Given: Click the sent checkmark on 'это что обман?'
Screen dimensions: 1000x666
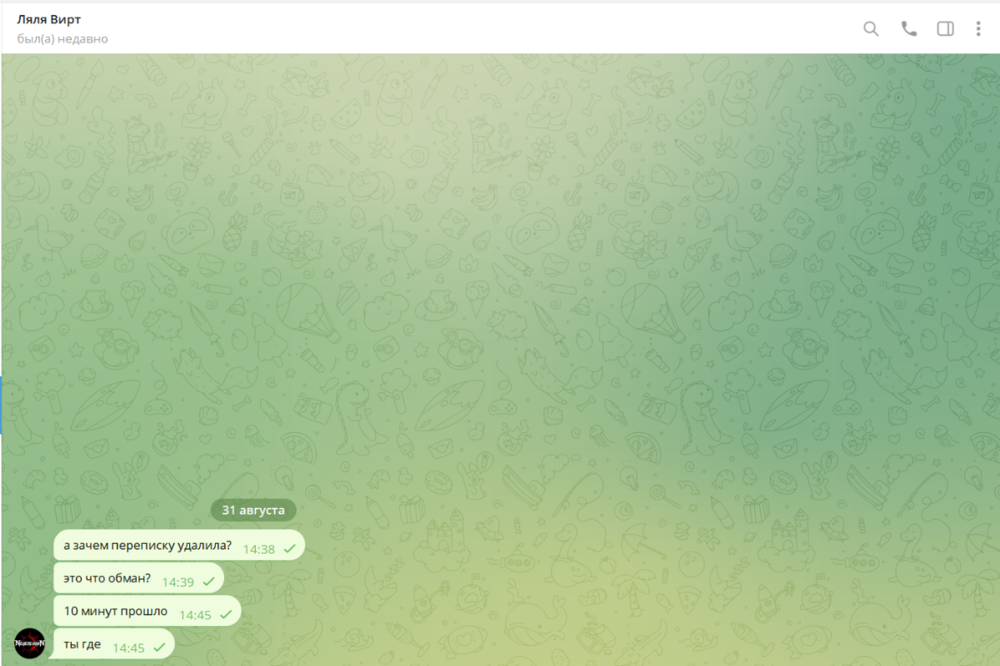Looking at the screenshot, I should pos(208,581).
